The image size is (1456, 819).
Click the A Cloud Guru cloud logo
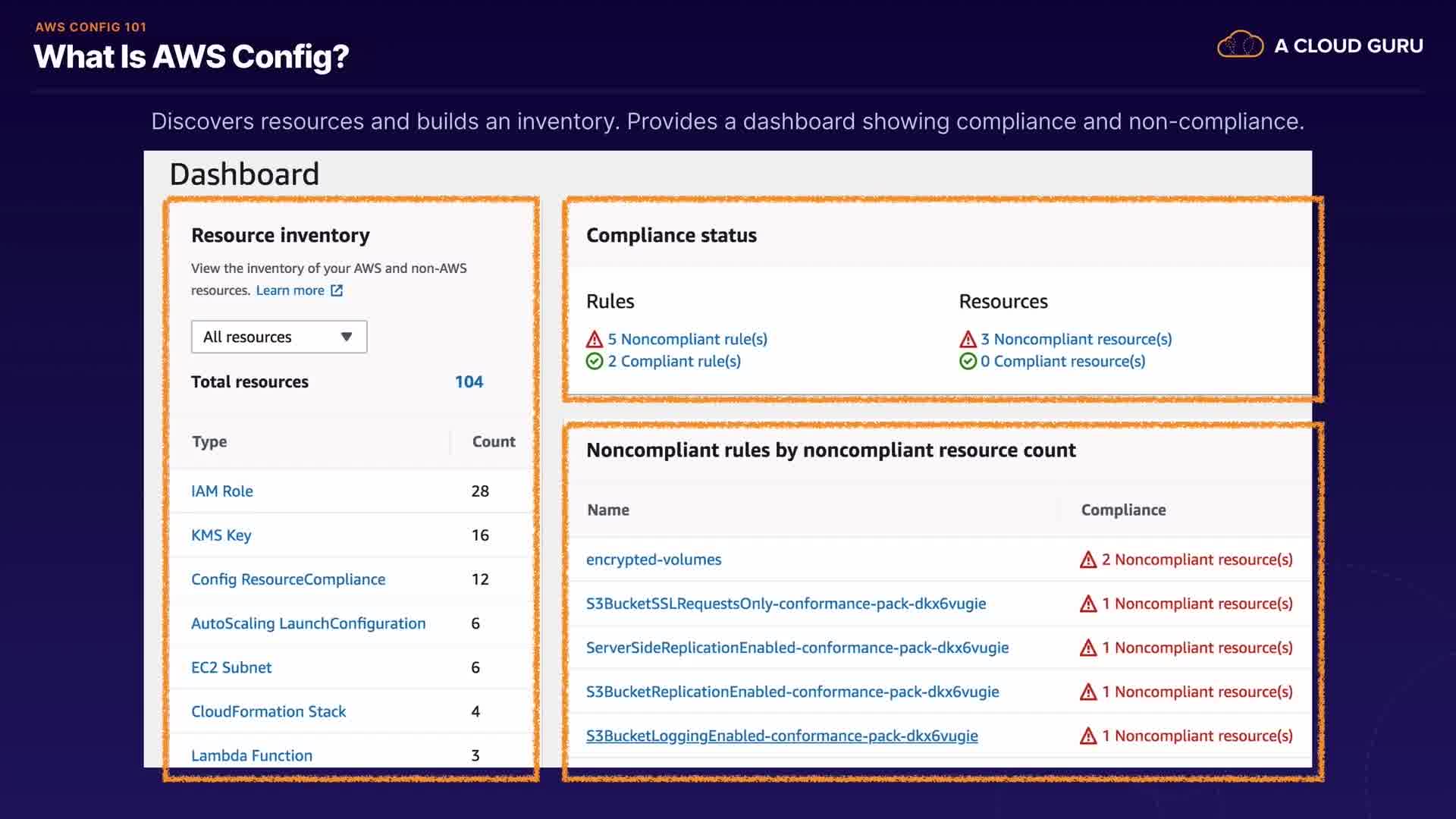1240,45
